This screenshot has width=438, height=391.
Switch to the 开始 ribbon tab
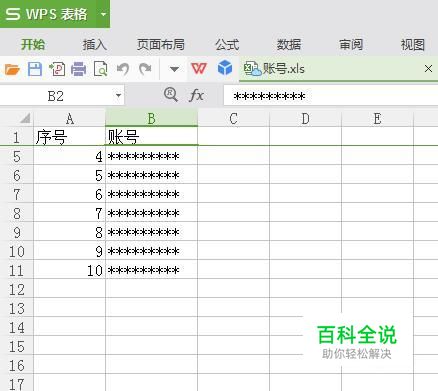tap(33, 44)
